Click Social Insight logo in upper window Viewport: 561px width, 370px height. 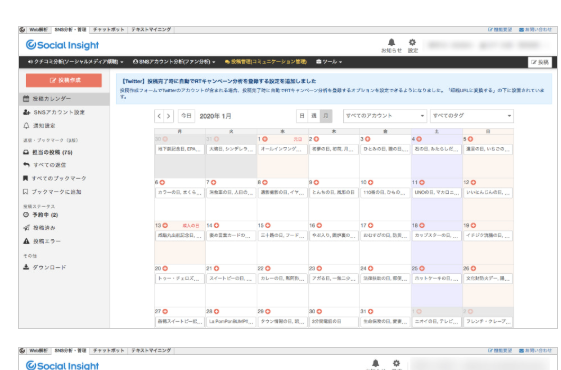pos(62,45)
